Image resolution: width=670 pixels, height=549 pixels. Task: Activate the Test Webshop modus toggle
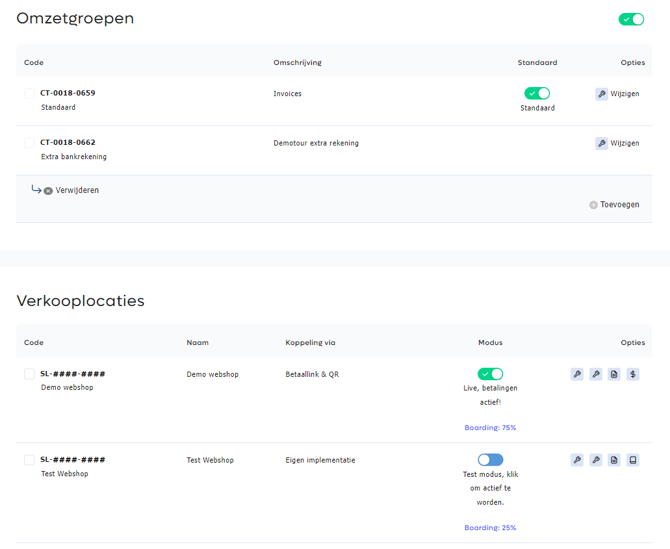[x=491, y=460]
